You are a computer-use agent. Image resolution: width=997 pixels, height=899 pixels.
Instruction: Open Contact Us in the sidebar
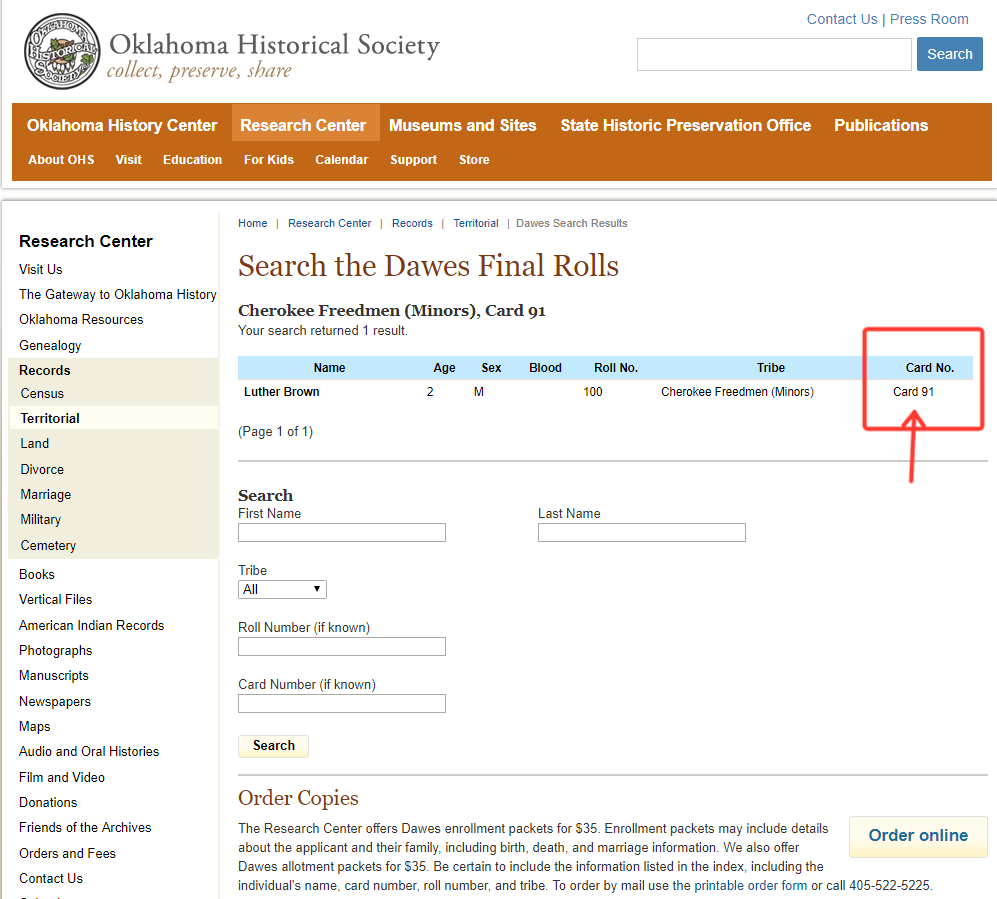pos(51,879)
